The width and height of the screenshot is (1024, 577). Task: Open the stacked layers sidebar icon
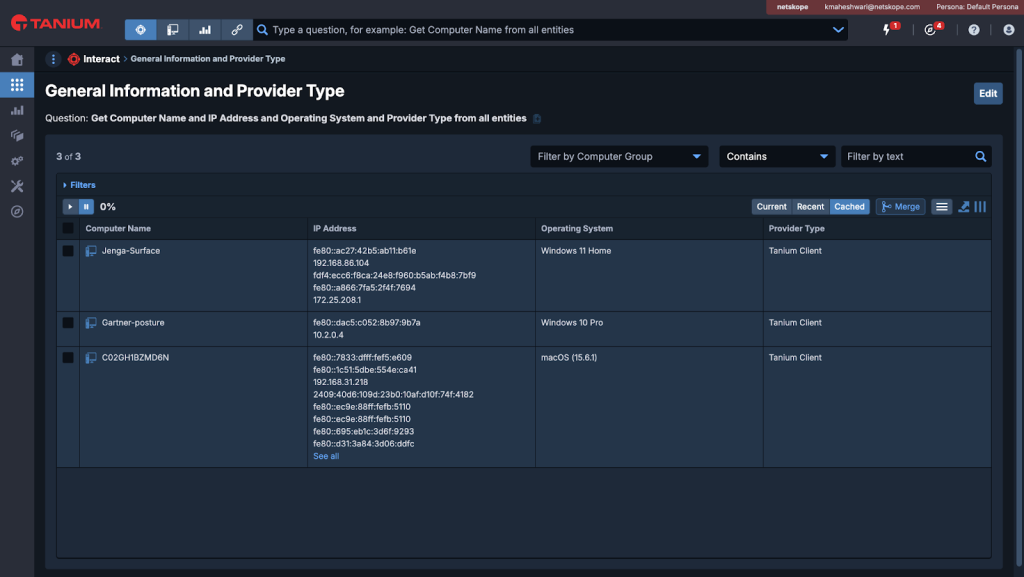coord(17,136)
